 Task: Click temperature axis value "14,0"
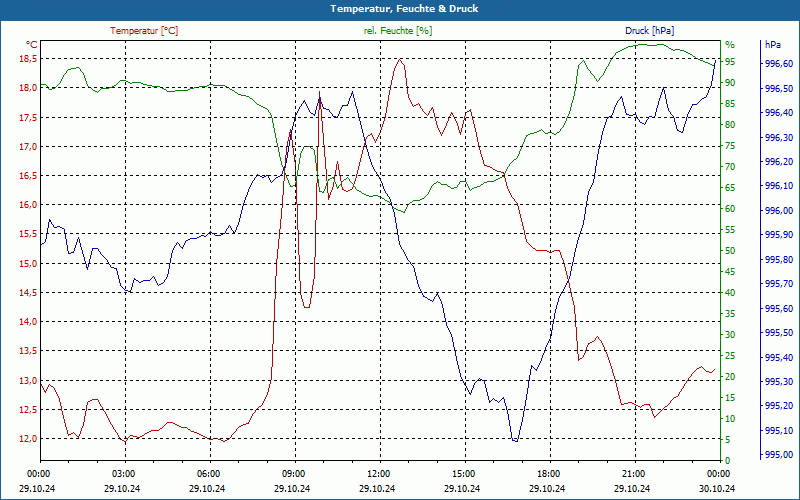tap(28, 321)
